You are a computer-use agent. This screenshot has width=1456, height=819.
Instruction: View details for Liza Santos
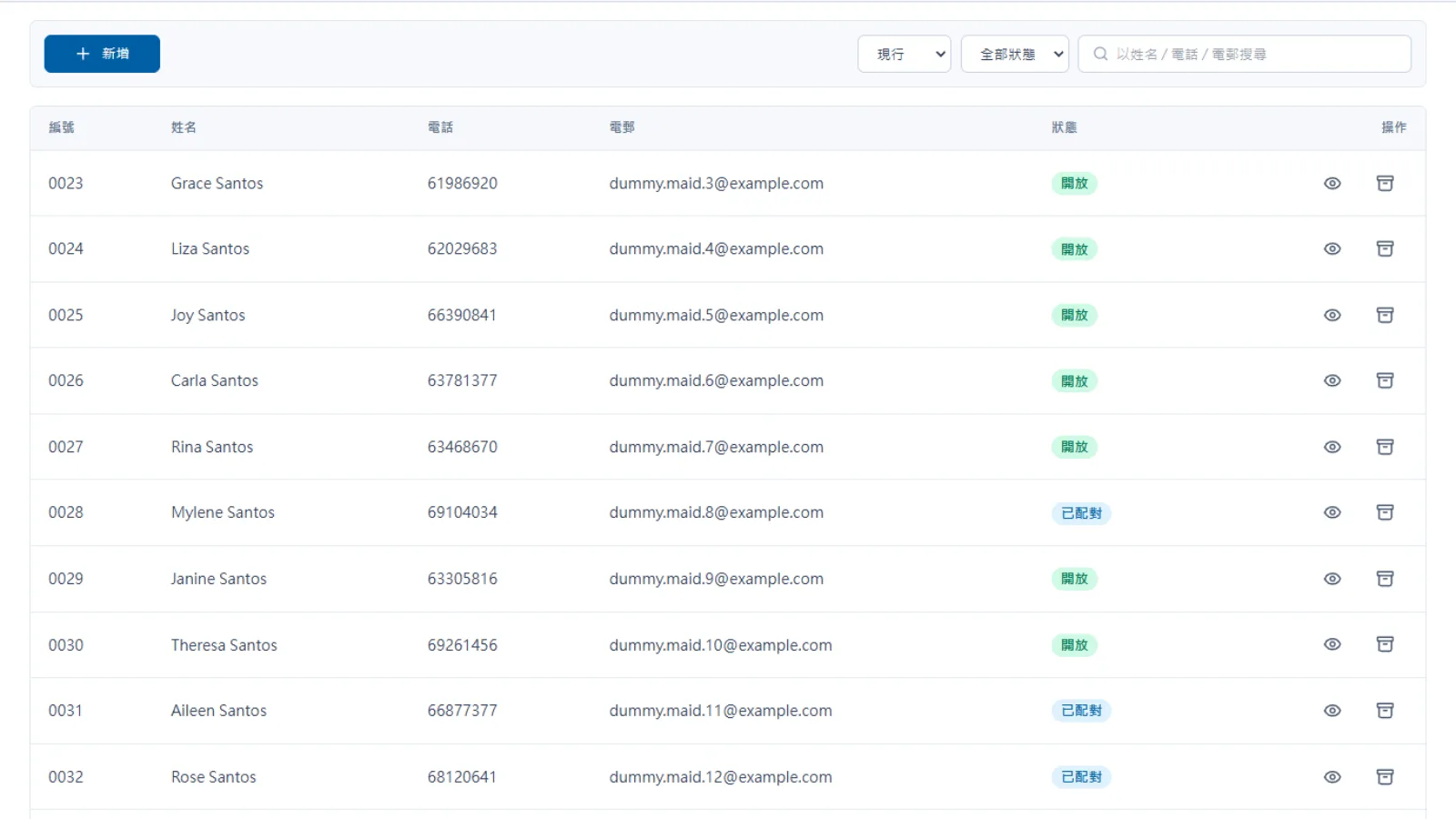[1332, 248]
